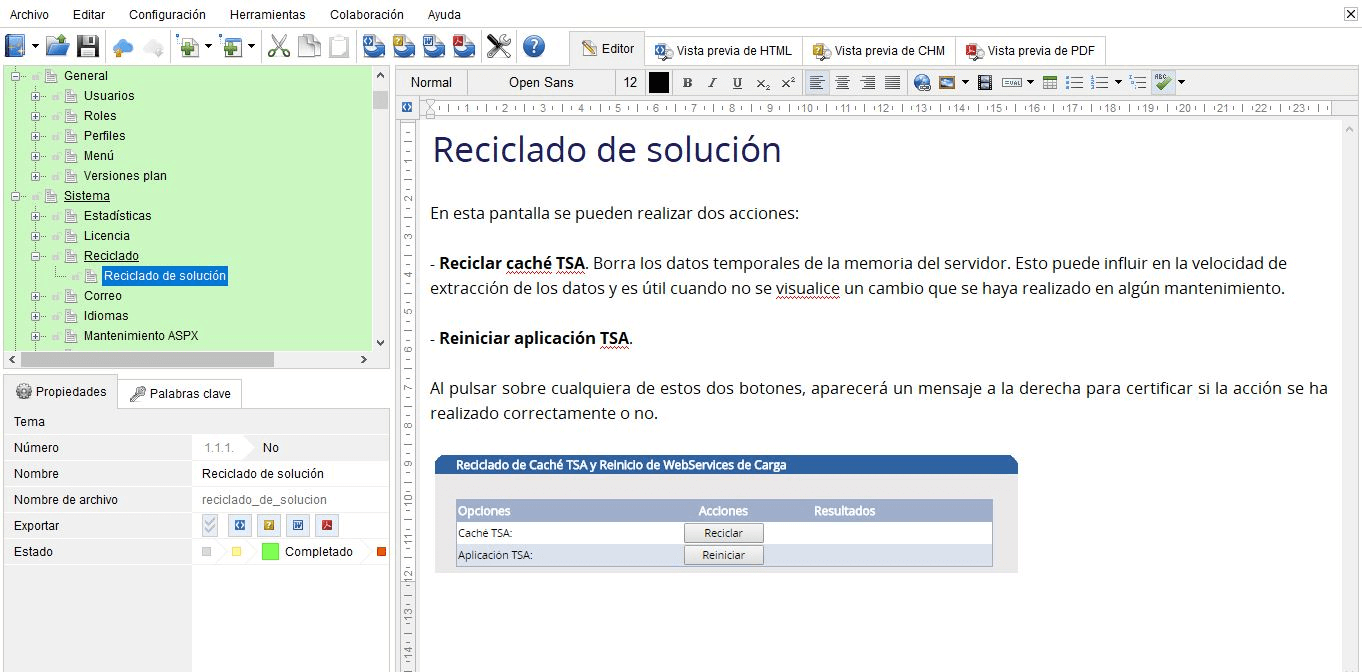
Task: Collapse the Sistema tree node
Action: coord(15,196)
